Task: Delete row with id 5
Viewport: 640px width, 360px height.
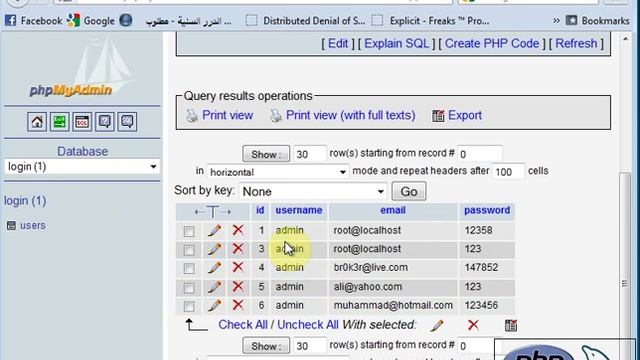Action: click(x=238, y=287)
